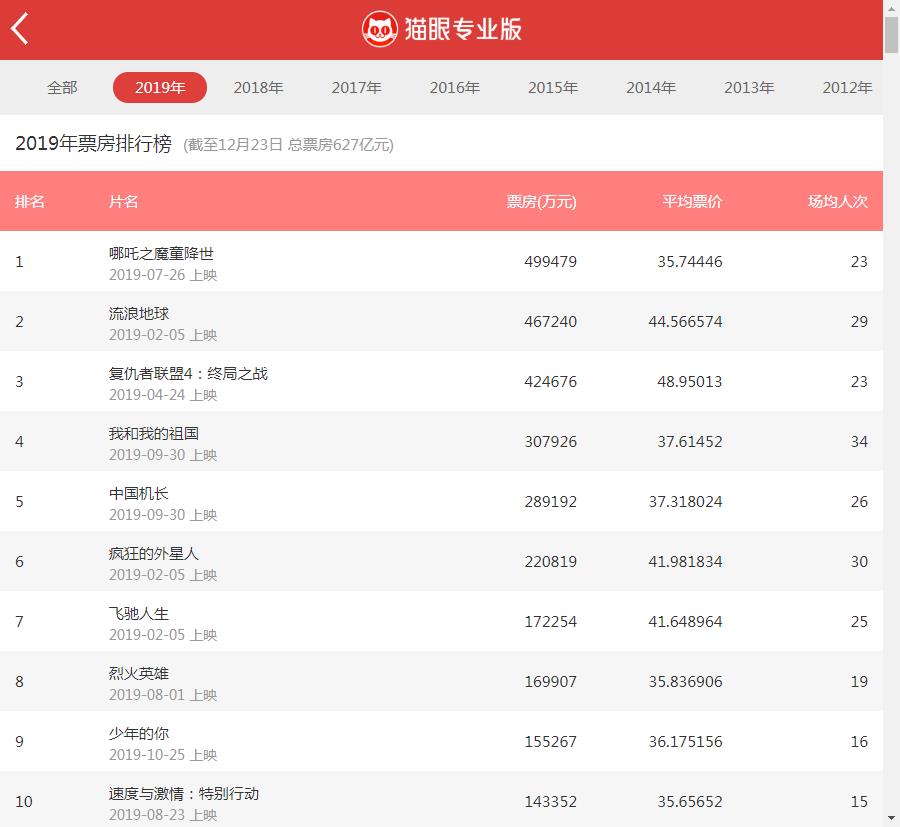Click the 2019-08-23 上映 release date
The width and height of the screenshot is (900, 827).
click(163, 815)
